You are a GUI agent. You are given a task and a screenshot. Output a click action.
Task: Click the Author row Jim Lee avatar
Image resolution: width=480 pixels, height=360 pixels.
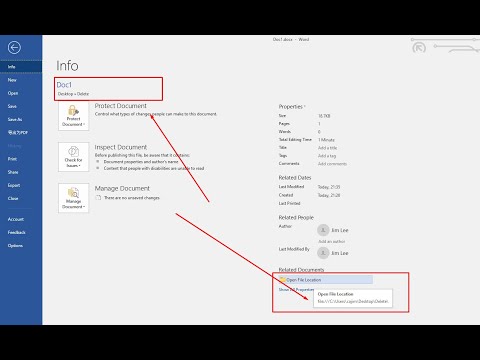pos(323,230)
